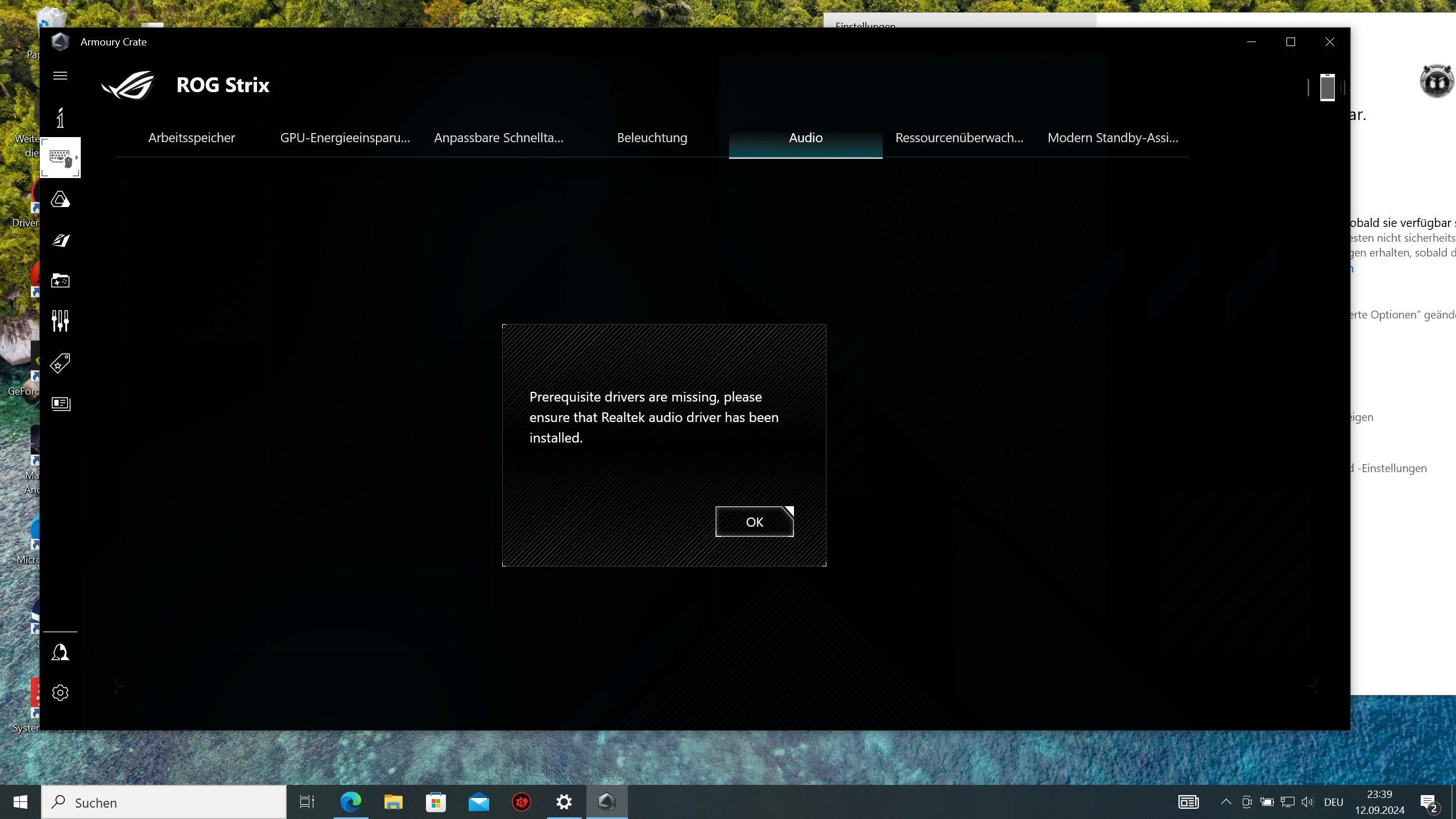Open the Ressourcenüberwachung tab
1456x819 pixels.
click(959, 138)
